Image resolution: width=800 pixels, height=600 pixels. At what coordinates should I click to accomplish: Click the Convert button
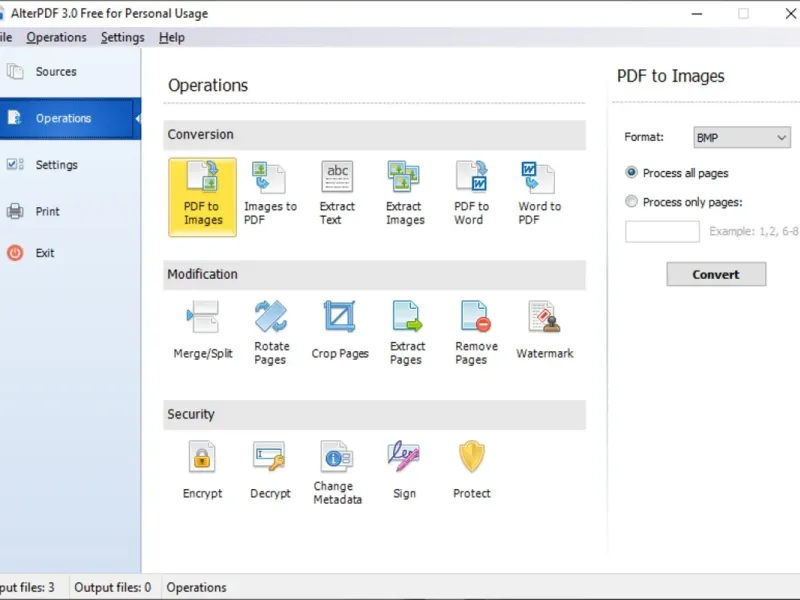716,274
